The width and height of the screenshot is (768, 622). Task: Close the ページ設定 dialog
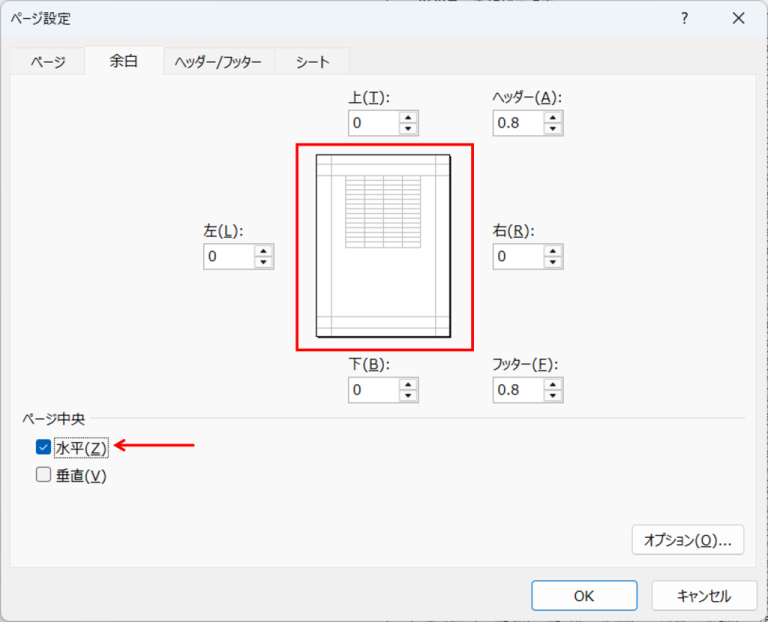pos(738,19)
